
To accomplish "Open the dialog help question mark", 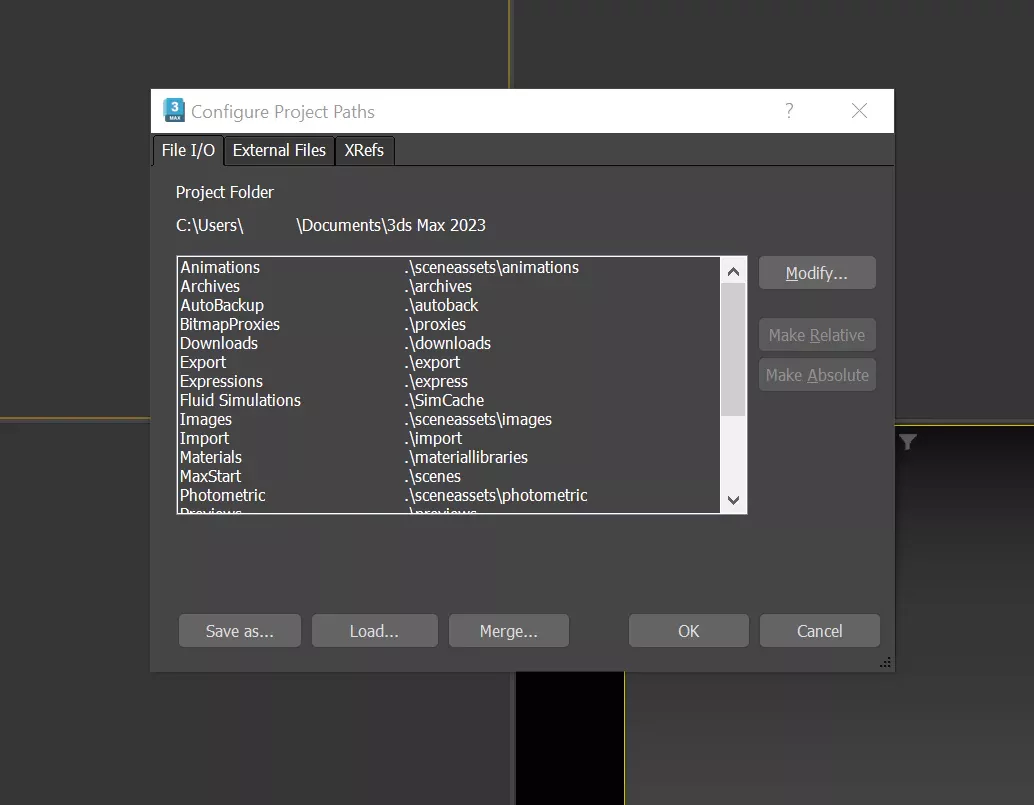I will 789,112.
